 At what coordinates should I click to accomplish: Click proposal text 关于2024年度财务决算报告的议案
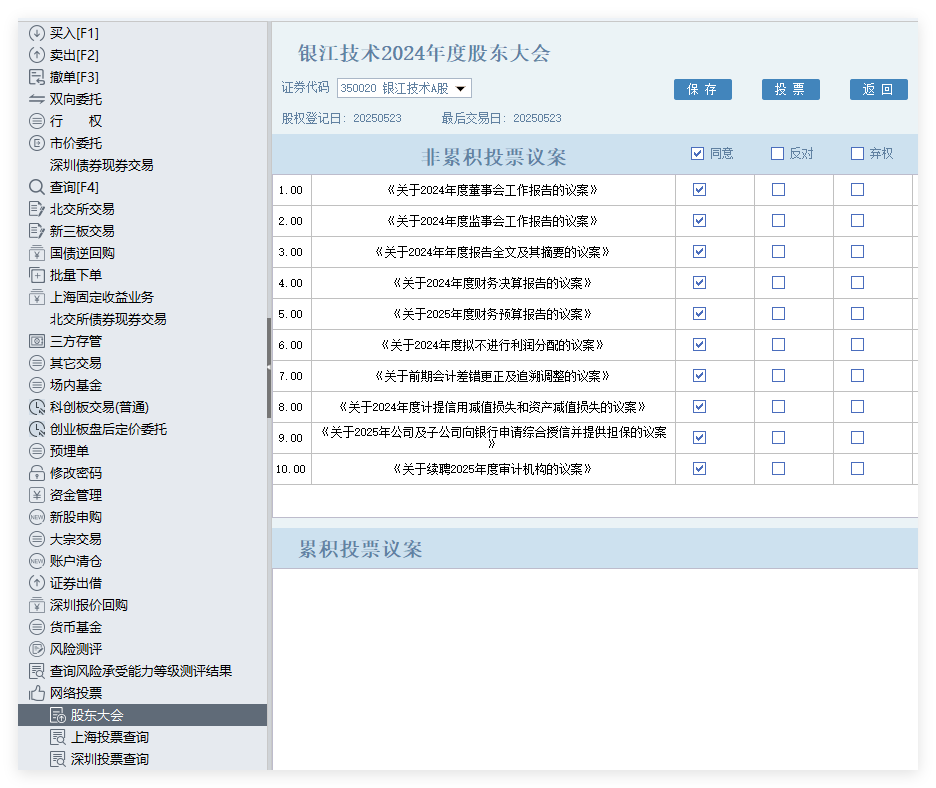[x=492, y=283]
